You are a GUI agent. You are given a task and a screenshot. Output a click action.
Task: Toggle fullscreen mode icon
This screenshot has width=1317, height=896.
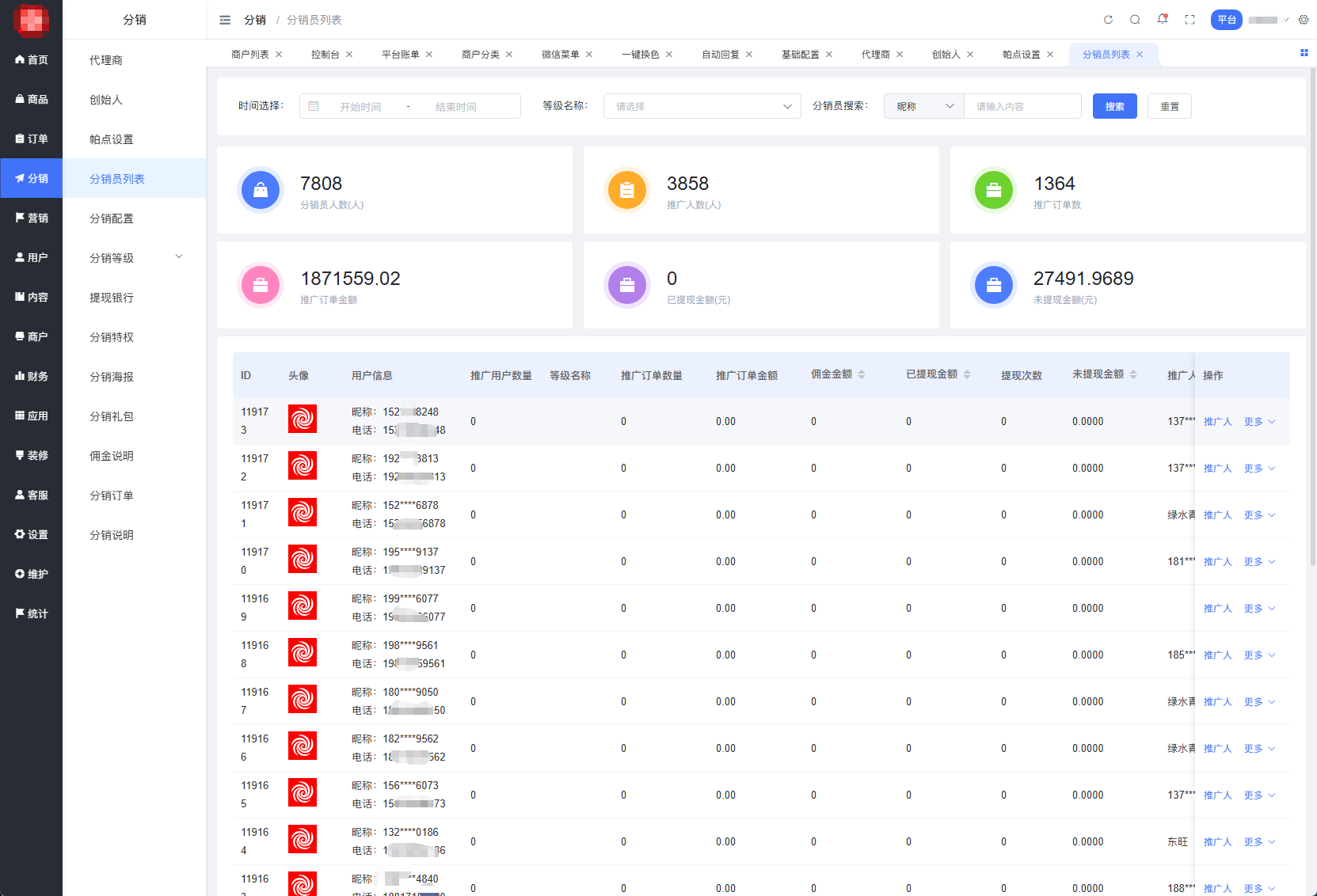pos(1189,20)
